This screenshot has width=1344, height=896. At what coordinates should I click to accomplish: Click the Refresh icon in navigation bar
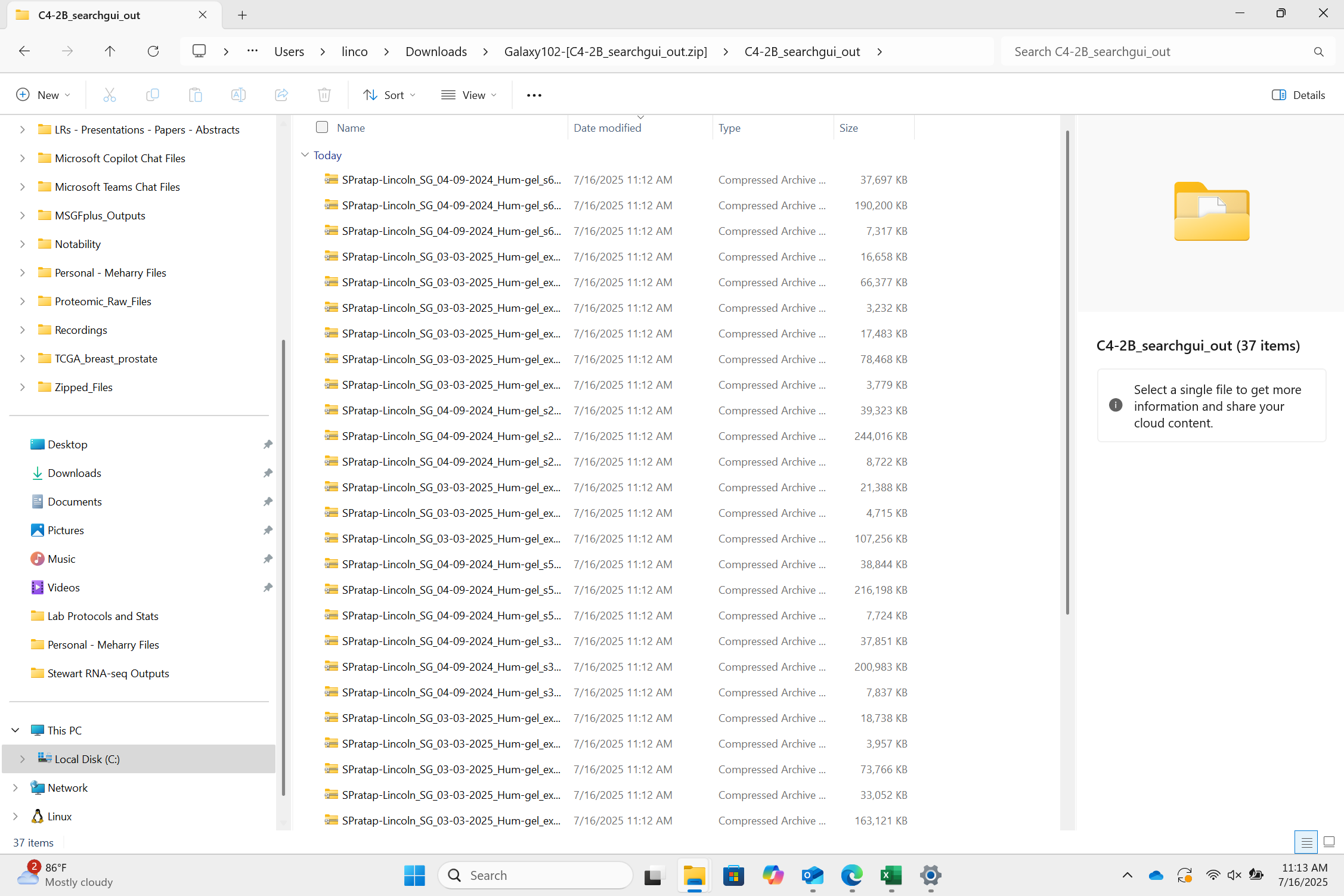[x=153, y=51]
